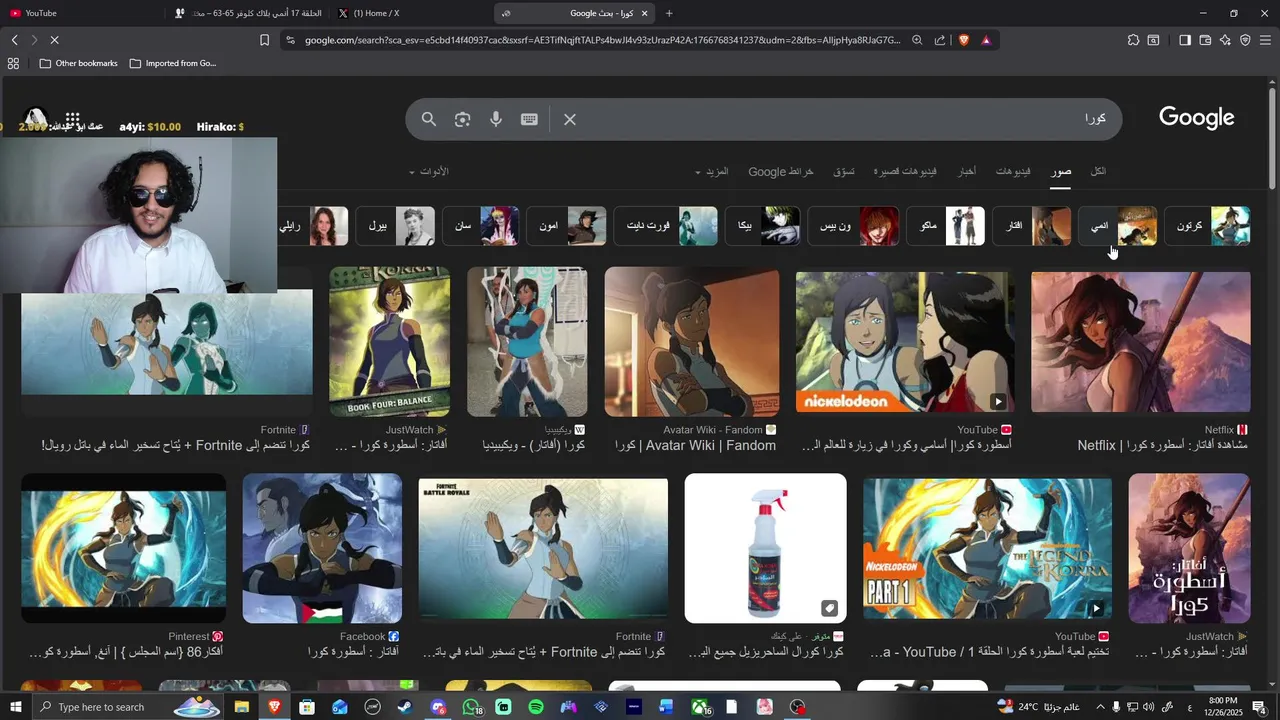Open the 'Netflix | مشاهدة أفاتار: أسطورة كورا' link
Image resolution: width=1280 pixels, height=720 pixels.
[x=1163, y=445]
